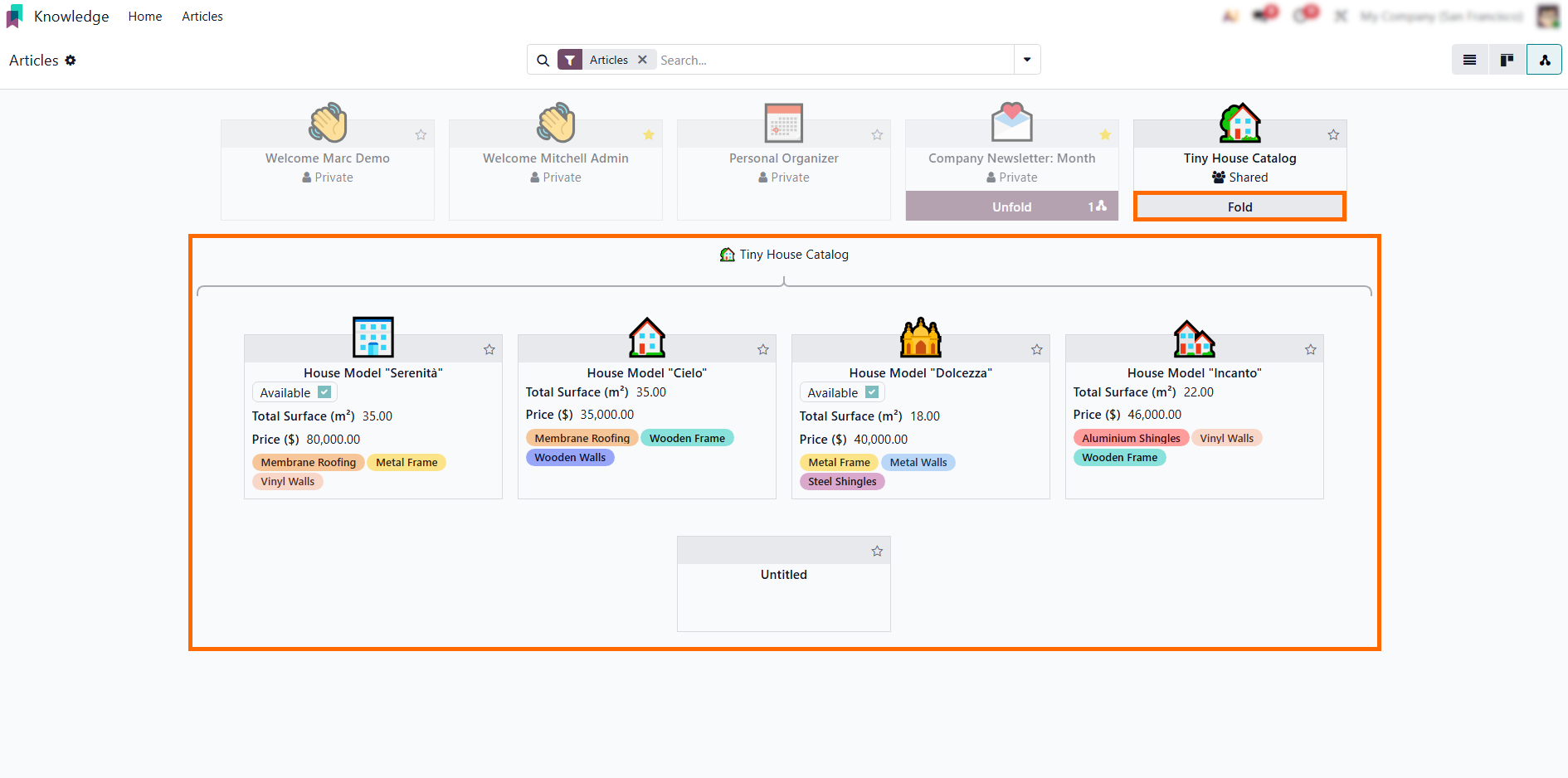Open the Knowledge app logo

pyautogui.click(x=15, y=17)
